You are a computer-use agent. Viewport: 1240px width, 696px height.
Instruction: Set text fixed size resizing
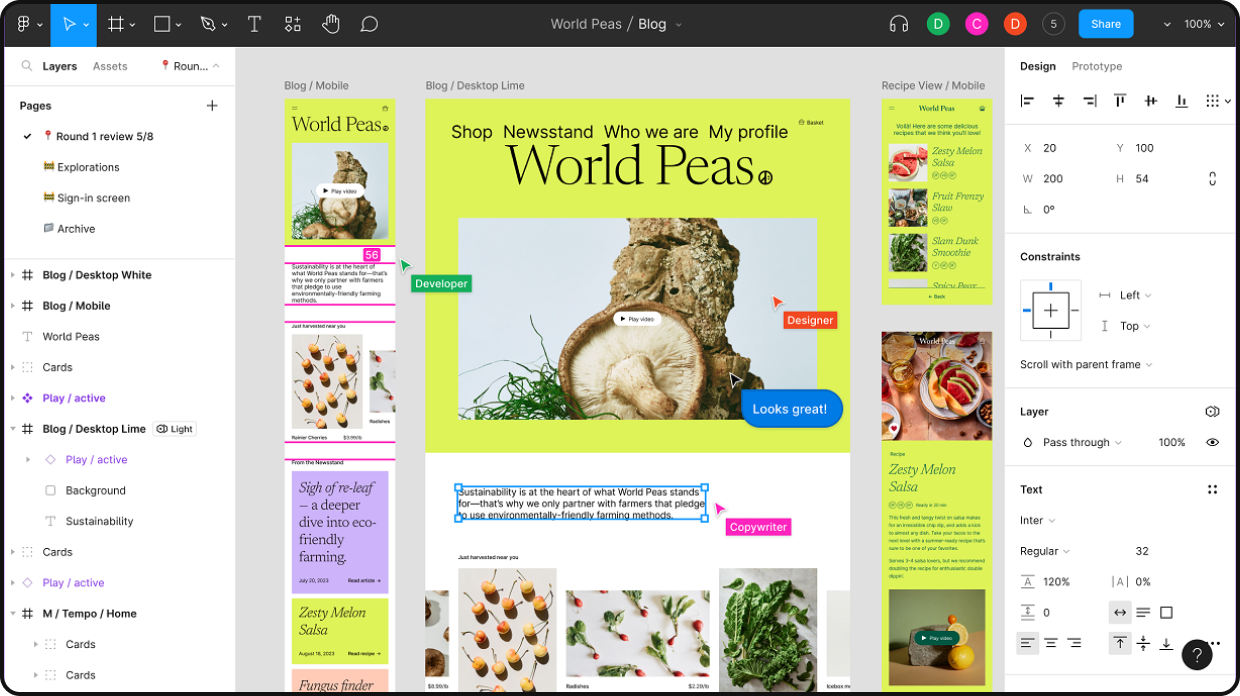pyautogui.click(x=1166, y=612)
